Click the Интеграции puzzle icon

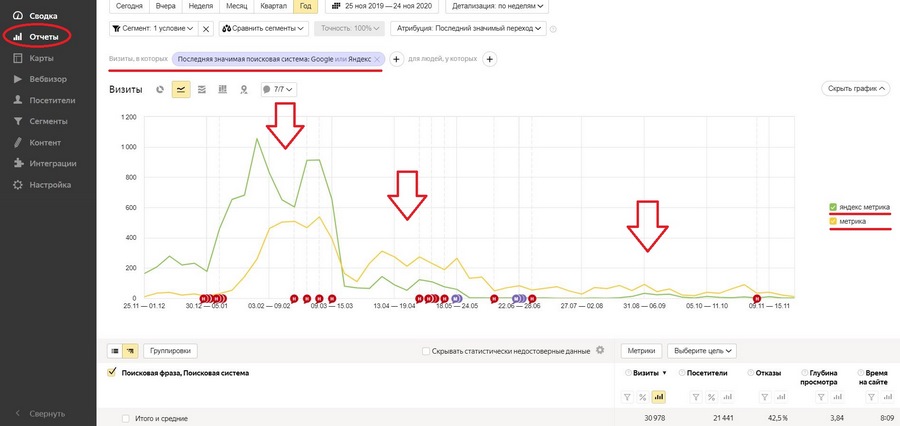[x=18, y=164]
